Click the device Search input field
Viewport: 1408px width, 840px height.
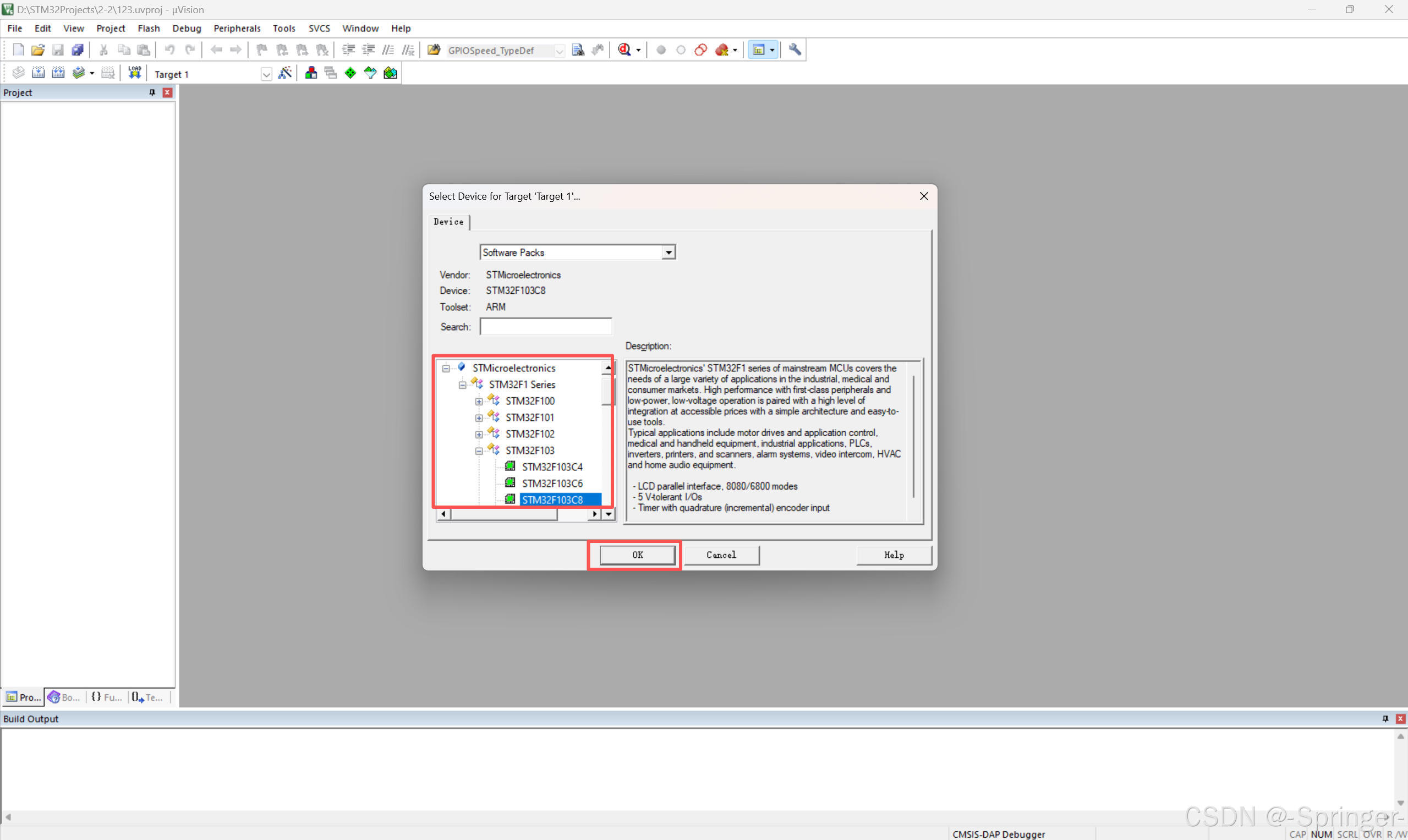point(545,327)
